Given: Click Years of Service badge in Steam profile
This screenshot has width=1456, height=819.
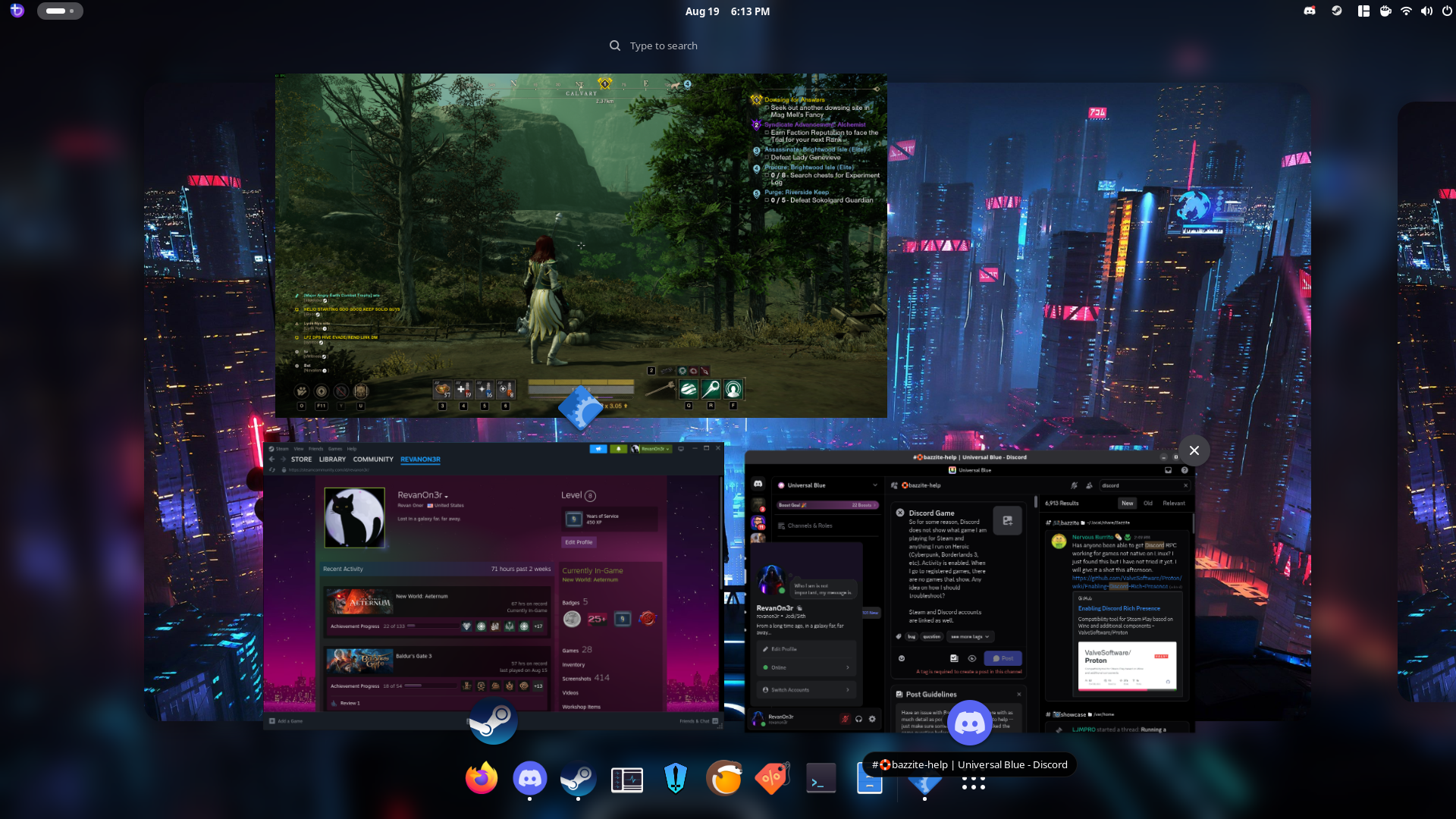Looking at the screenshot, I should [x=574, y=519].
